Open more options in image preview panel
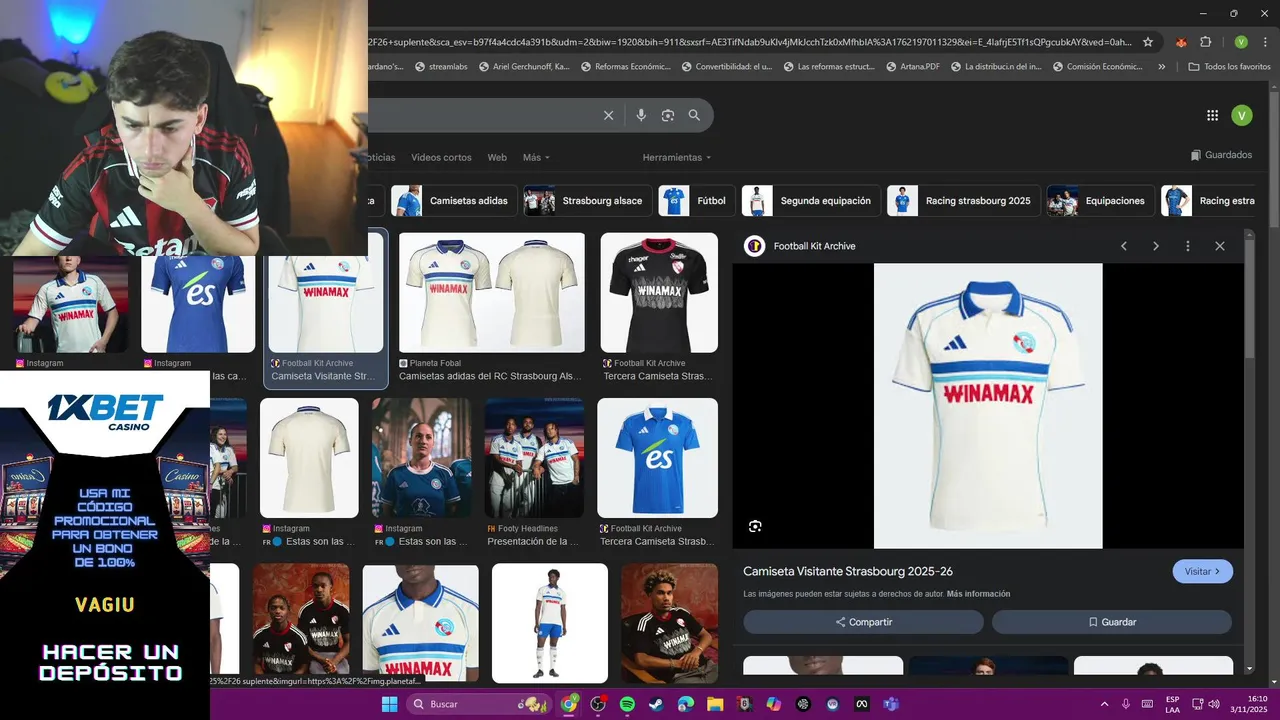This screenshot has width=1280, height=720. pos(1188,246)
